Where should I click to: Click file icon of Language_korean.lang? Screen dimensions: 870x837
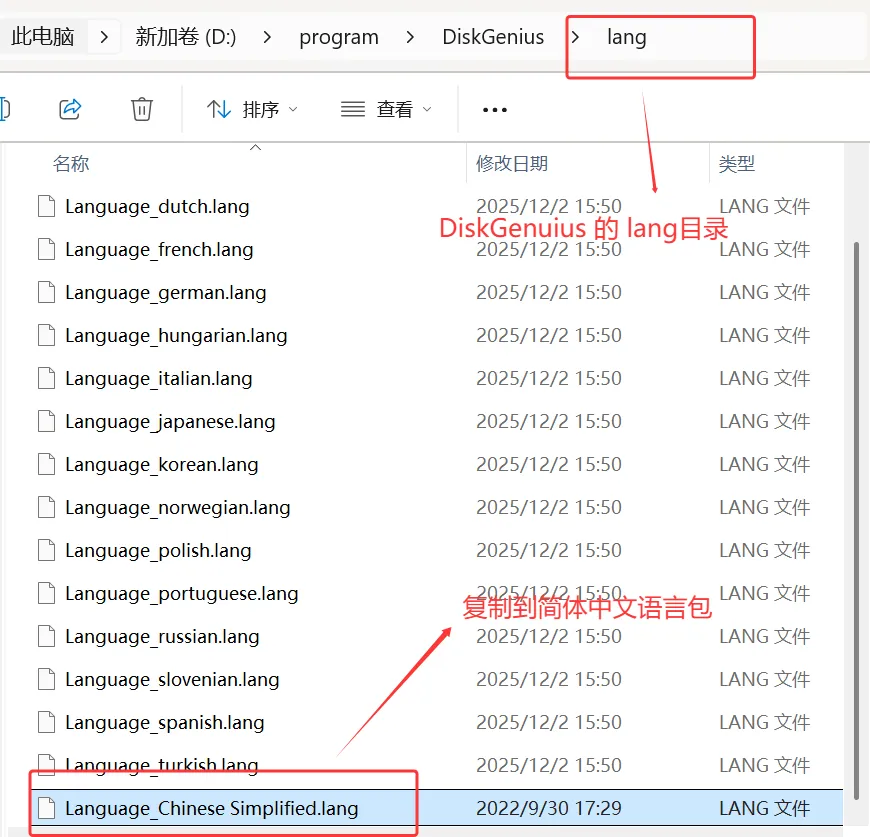coord(47,464)
